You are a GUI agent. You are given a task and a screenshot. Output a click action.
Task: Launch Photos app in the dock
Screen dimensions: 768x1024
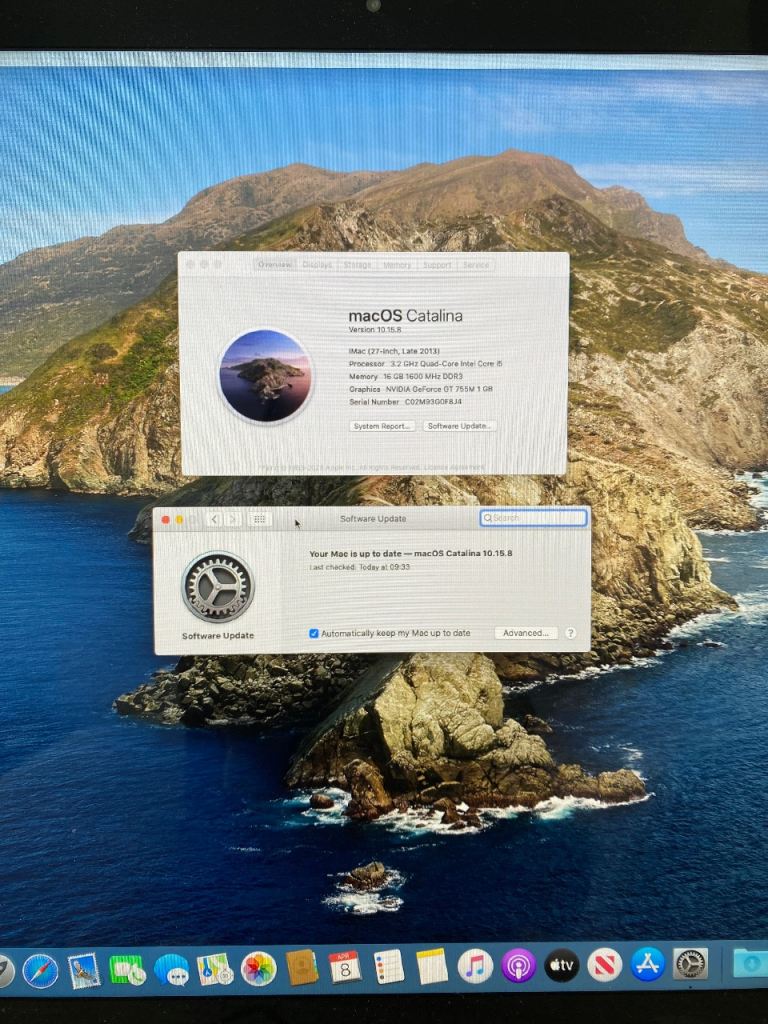coord(258,968)
